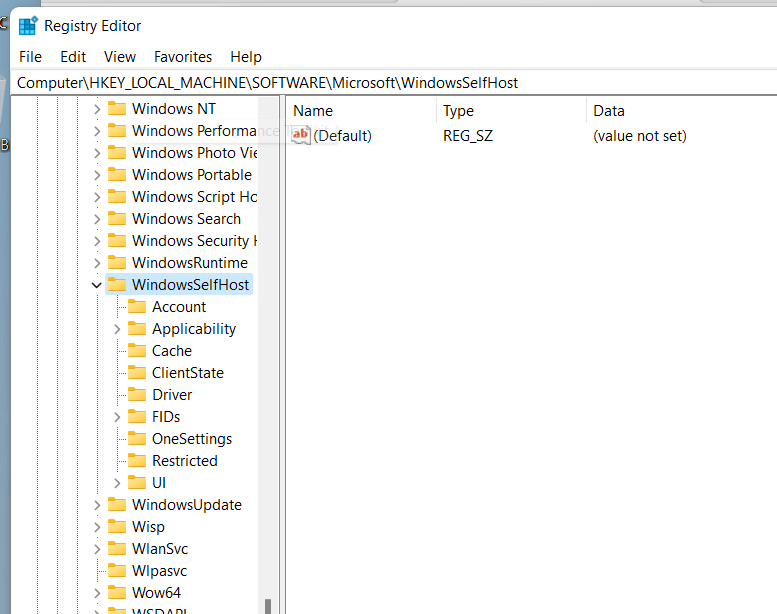Select the WlanSvc key
777x614 pixels.
click(160, 549)
